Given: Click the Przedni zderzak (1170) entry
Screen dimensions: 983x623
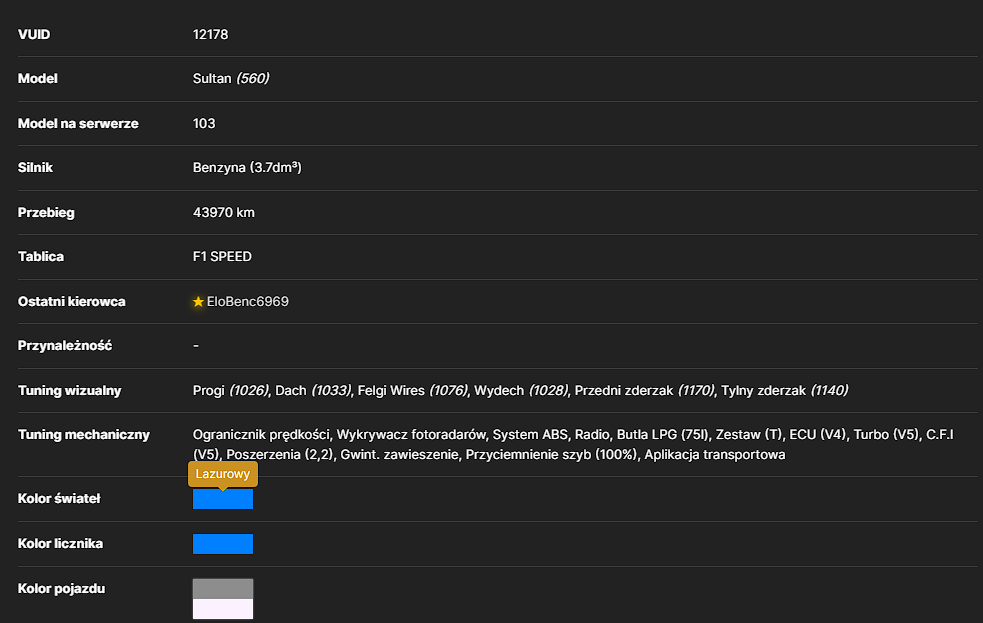Looking at the screenshot, I should [644, 390].
